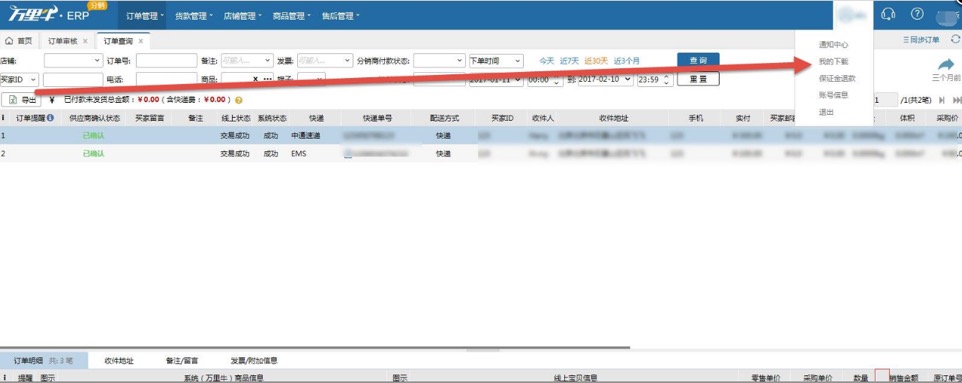Click the yellow help icon after 含快递费

238,100
